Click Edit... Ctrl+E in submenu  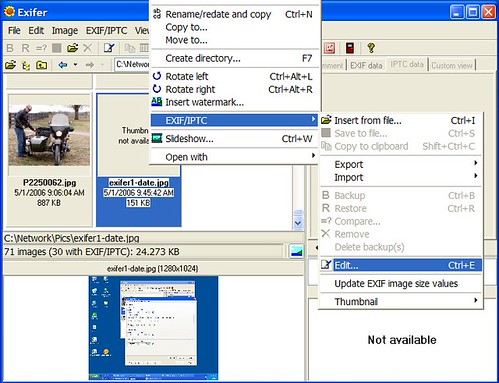[x=401, y=265]
